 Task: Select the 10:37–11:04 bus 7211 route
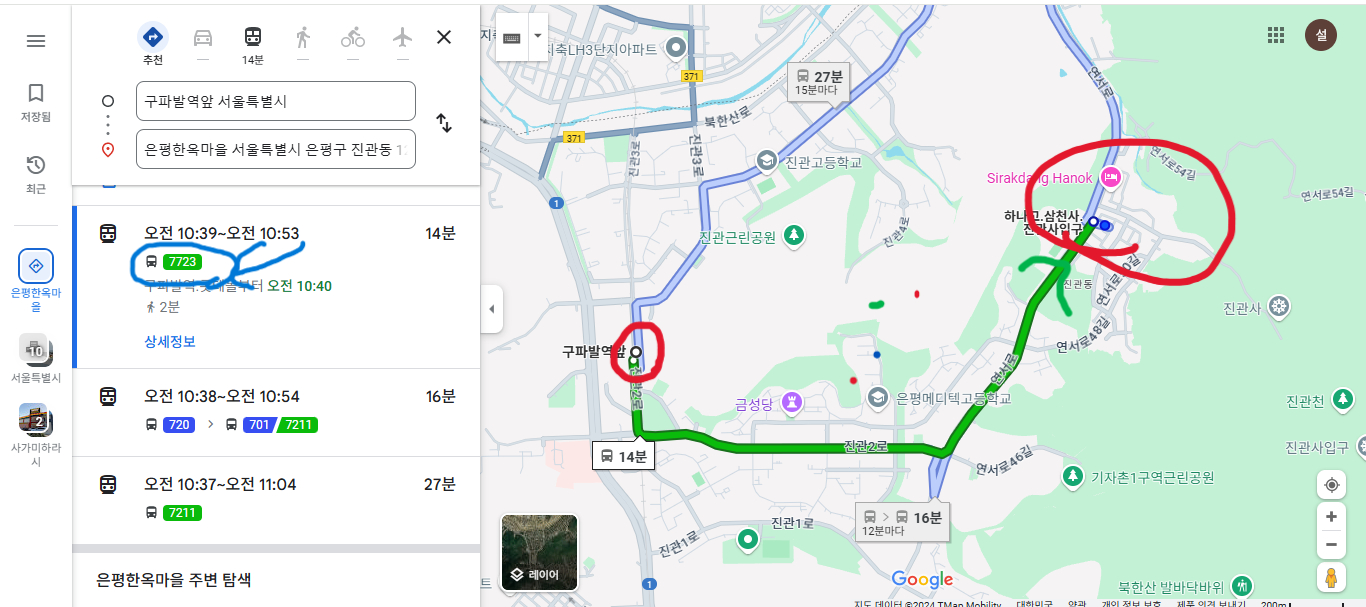(x=276, y=500)
